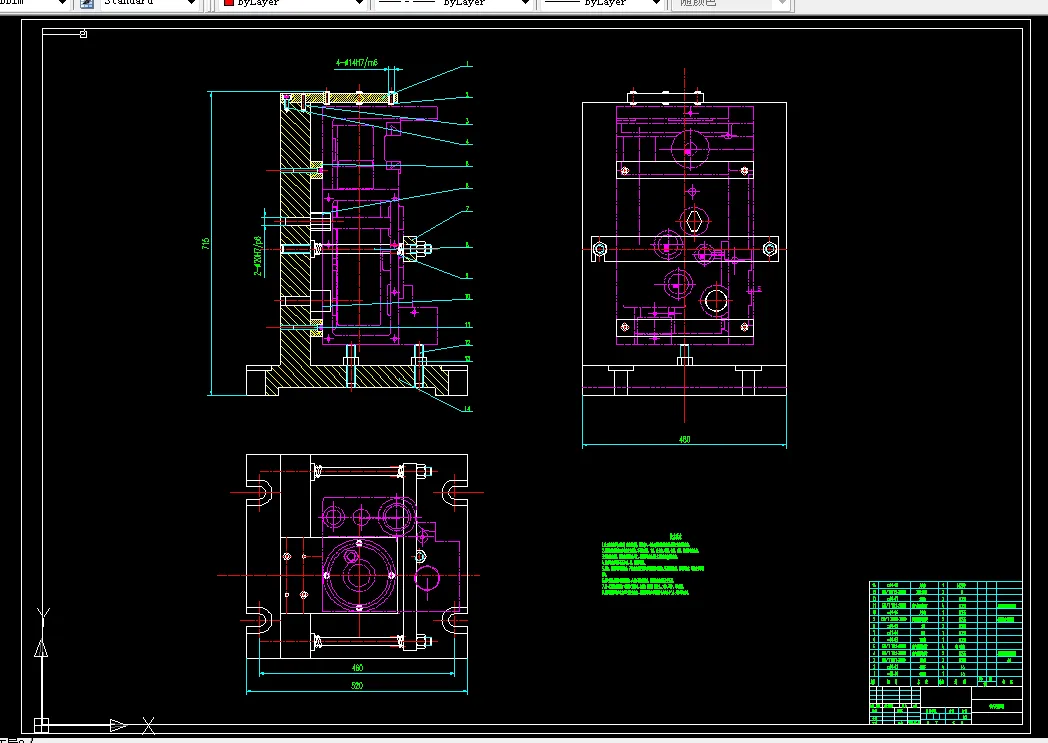The image size is (1048, 743).
Task: Click the red ByLayer color swatch
Action: [x=229, y=3]
